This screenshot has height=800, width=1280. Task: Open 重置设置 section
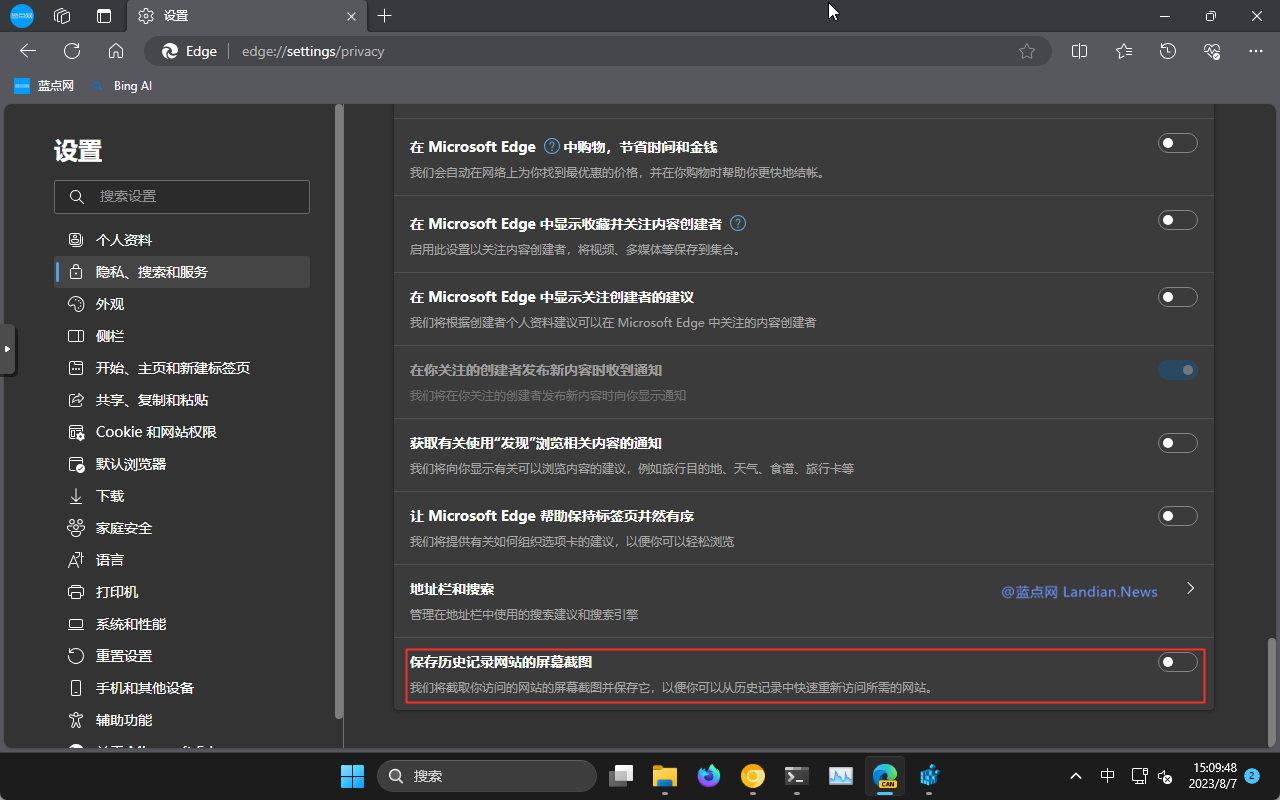(182, 656)
